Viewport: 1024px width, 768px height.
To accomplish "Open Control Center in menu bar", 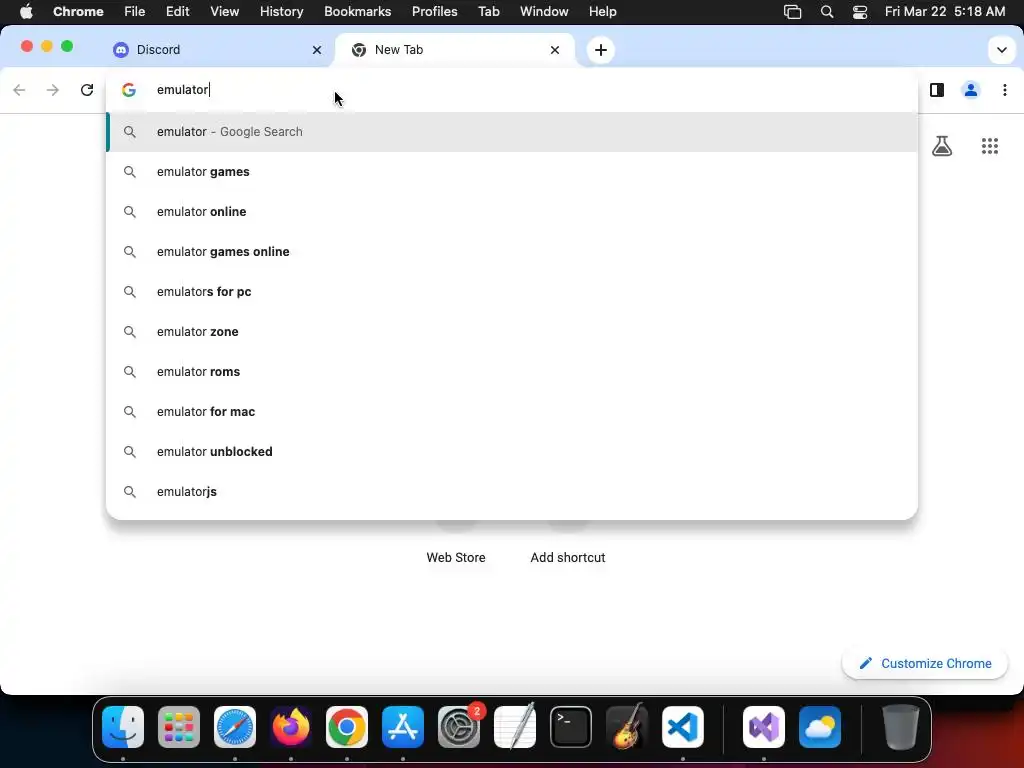I will point(860,12).
